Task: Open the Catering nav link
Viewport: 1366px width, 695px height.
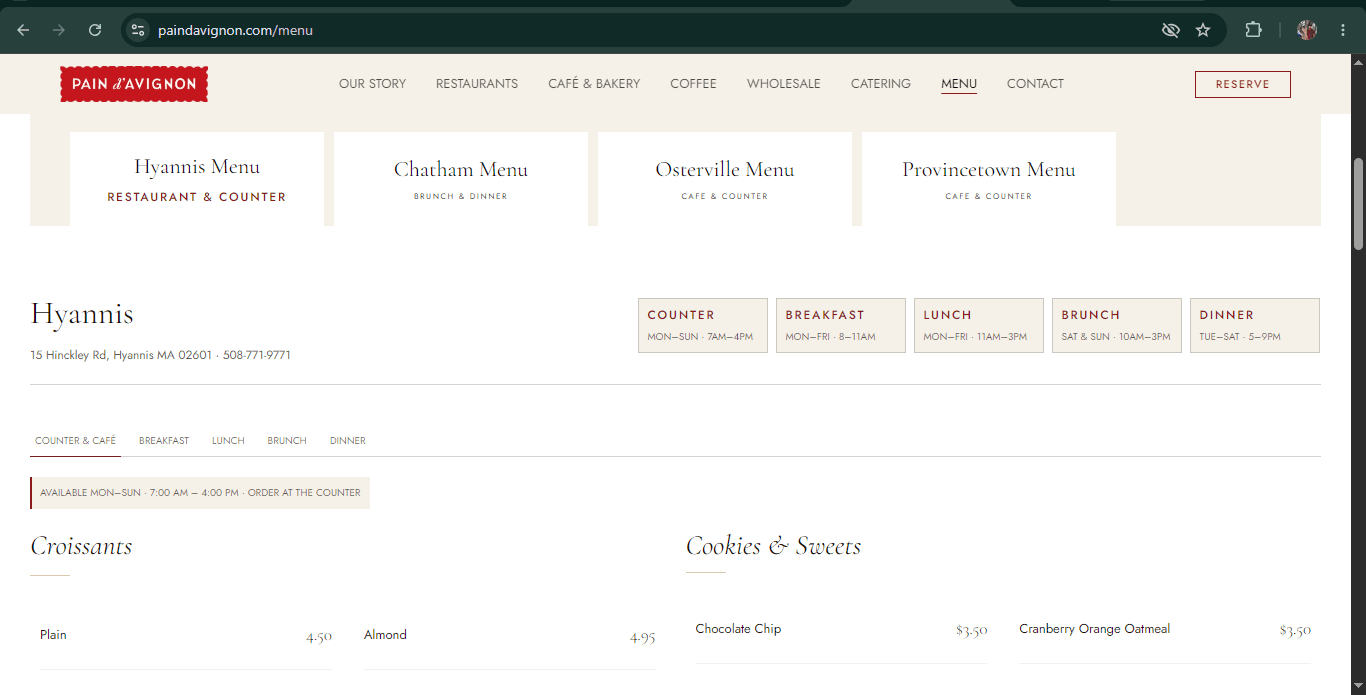Action: [881, 84]
